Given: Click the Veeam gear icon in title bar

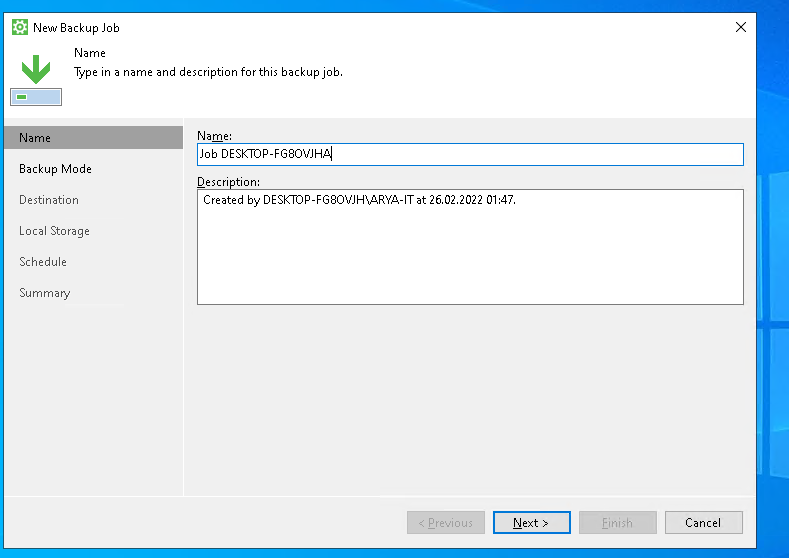Looking at the screenshot, I should (19, 28).
